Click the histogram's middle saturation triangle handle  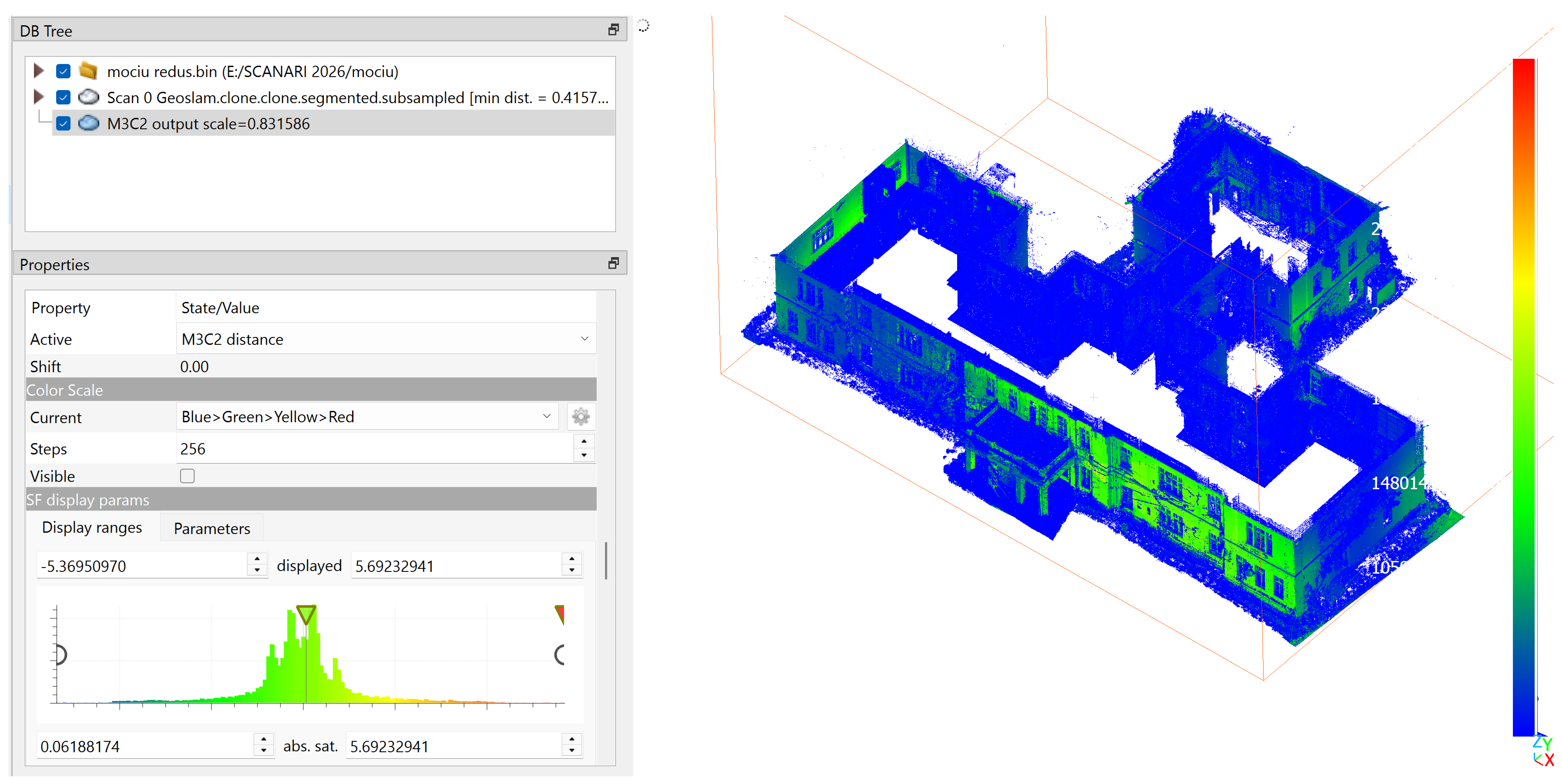tap(306, 614)
